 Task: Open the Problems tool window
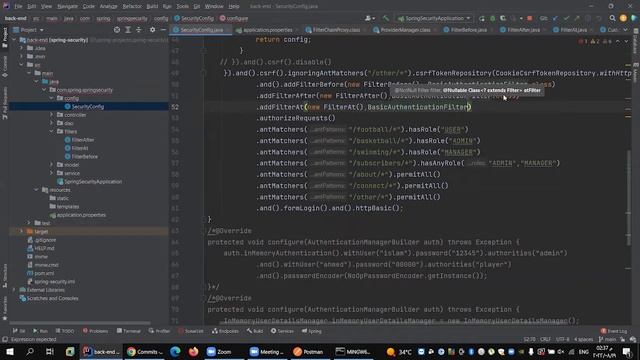pyautogui.click(x=95, y=331)
